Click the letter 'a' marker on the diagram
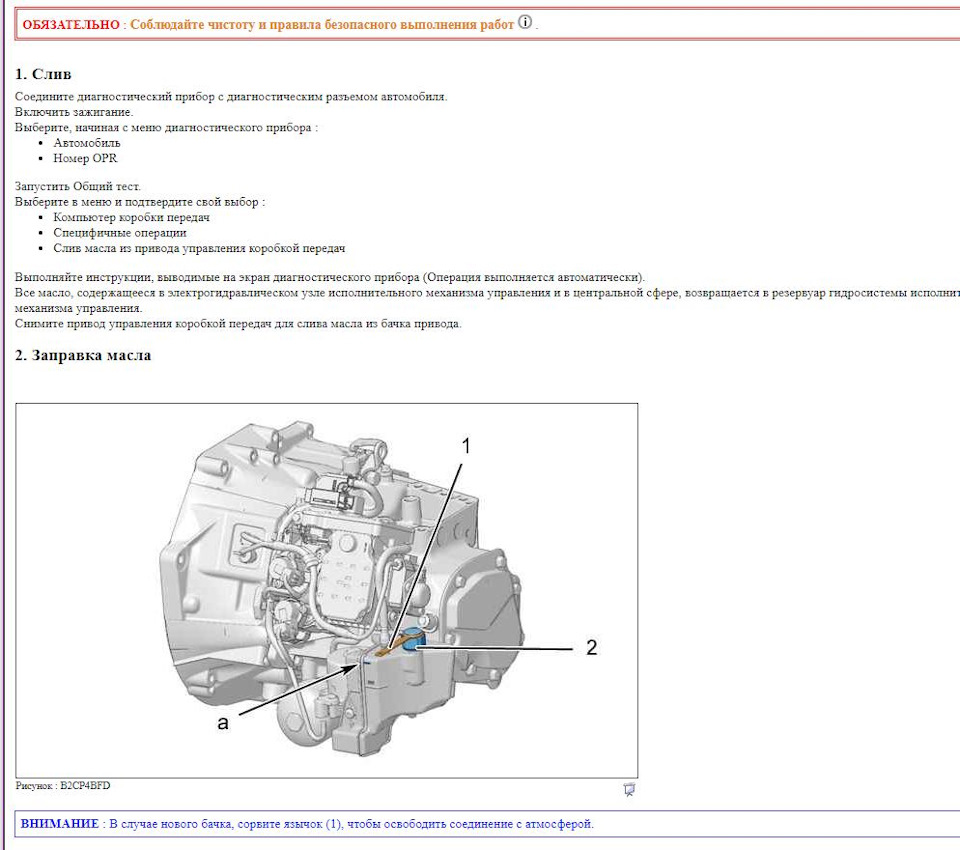Viewport: 960px width, 850px height. tap(221, 724)
